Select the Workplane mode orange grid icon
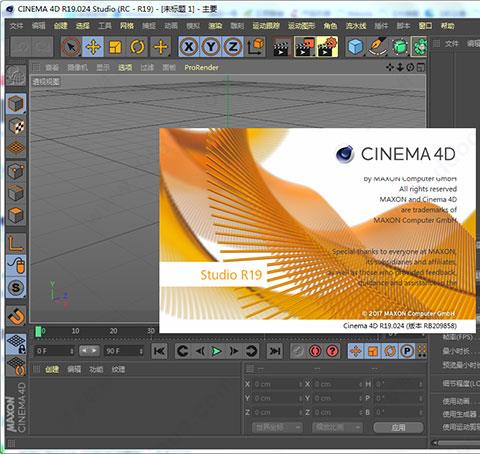 click(x=16, y=148)
